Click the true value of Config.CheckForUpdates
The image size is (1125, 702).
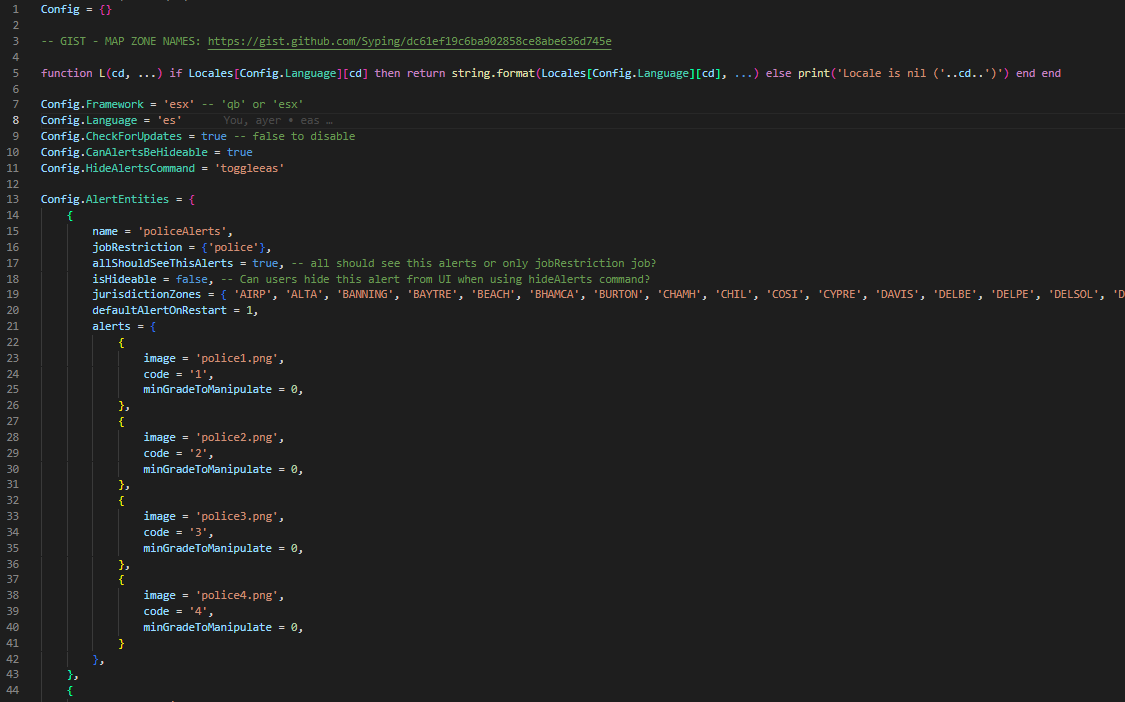pyautogui.click(x=213, y=136)
